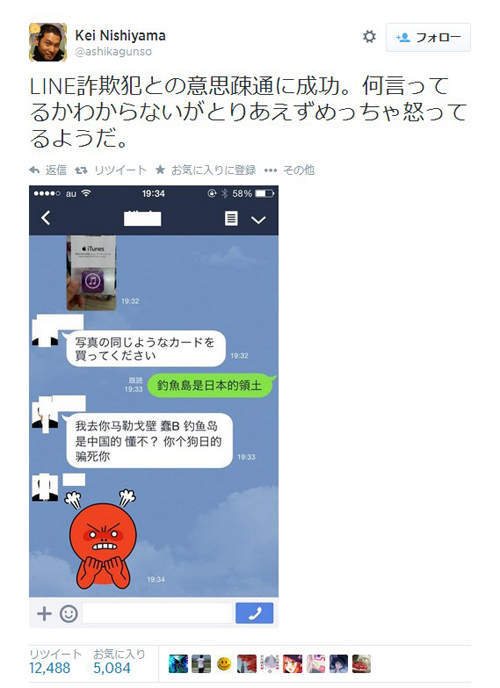Click the yellow smiley user avatar

(224, 664)
